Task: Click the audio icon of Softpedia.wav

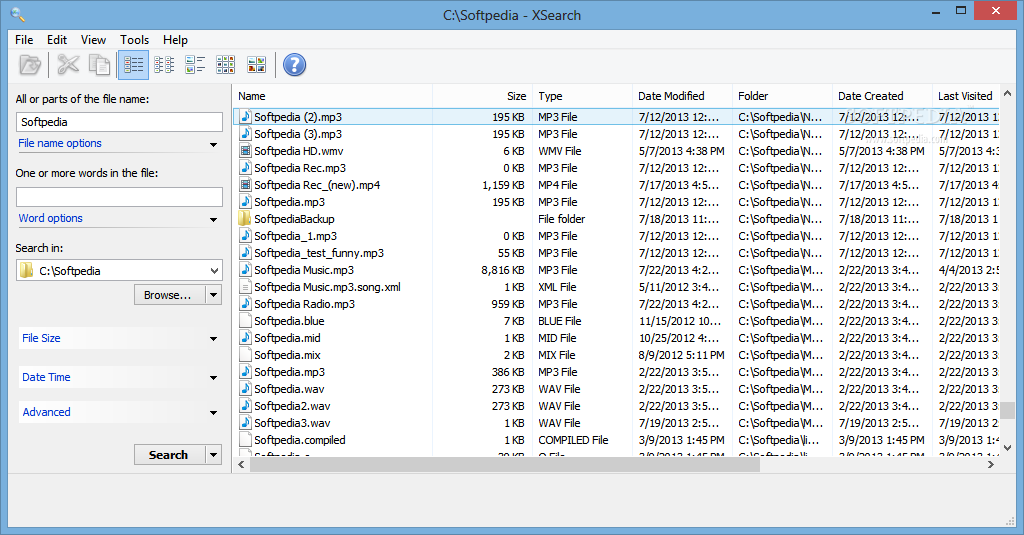Action: 246,388
